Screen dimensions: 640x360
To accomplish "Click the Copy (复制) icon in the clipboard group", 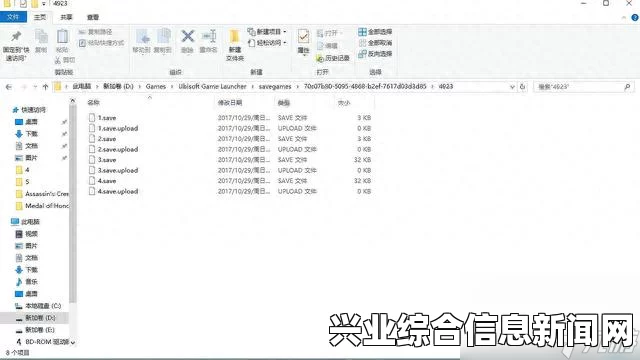I will coord(41,37).
